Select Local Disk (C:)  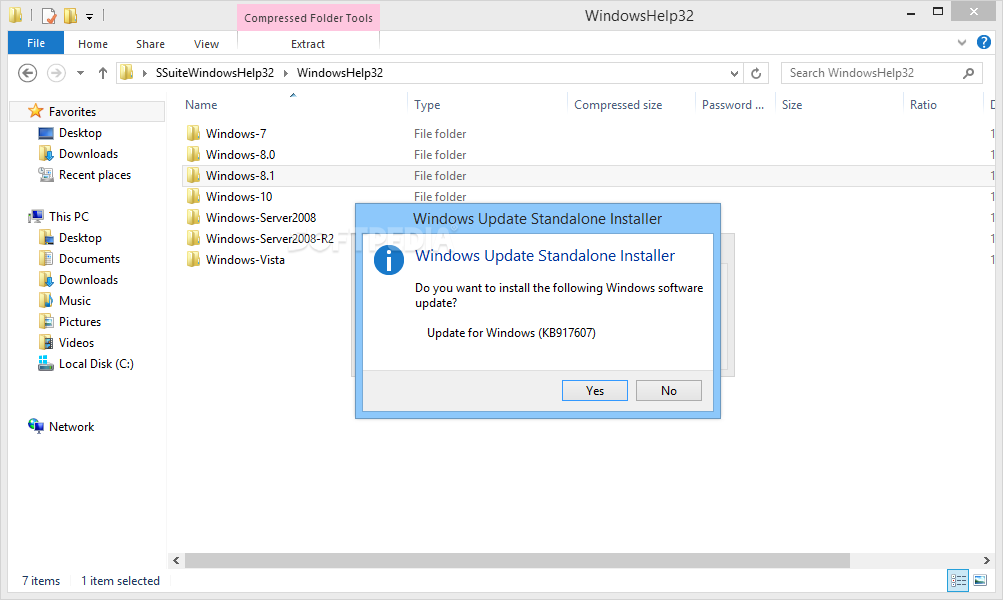96,363
